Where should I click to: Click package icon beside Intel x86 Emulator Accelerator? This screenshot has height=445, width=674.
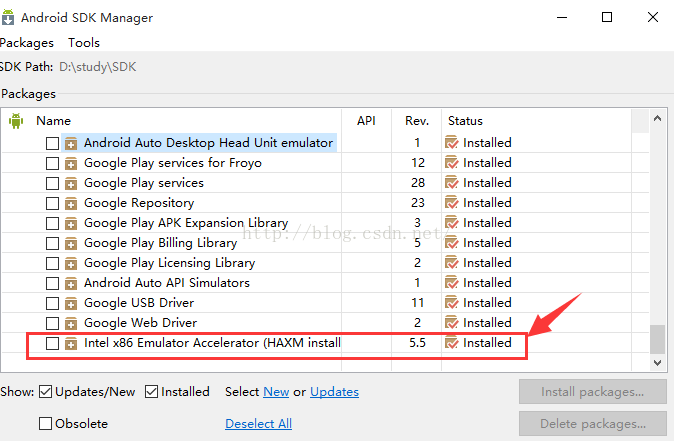click(71, 343)
